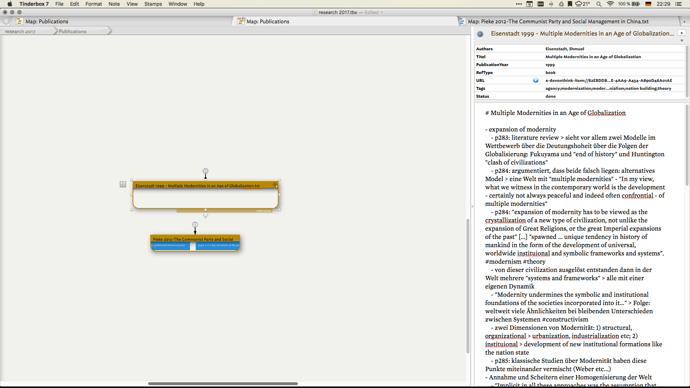Viewport: 690px width, 388px height.
Task: Select RefType value book
Action: point(551,73)
